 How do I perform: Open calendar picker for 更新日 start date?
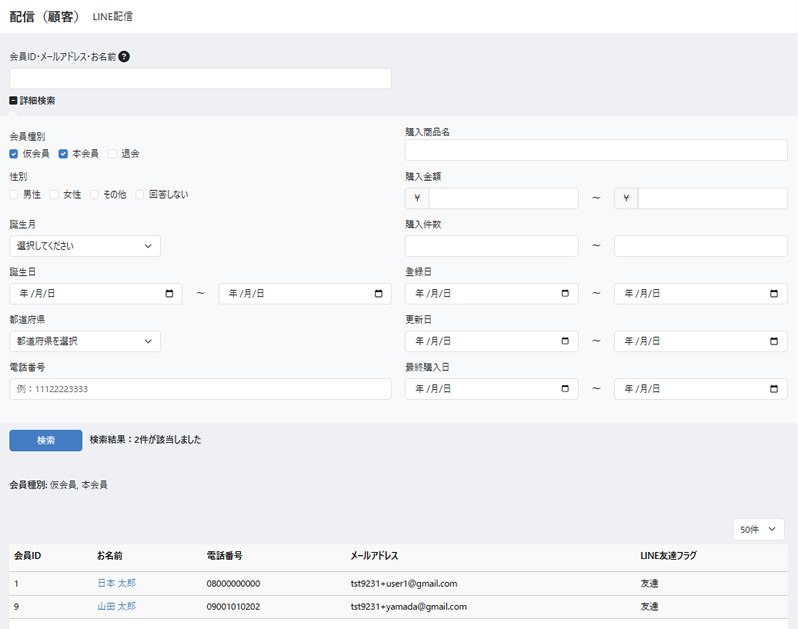click(x=565, y=341)
